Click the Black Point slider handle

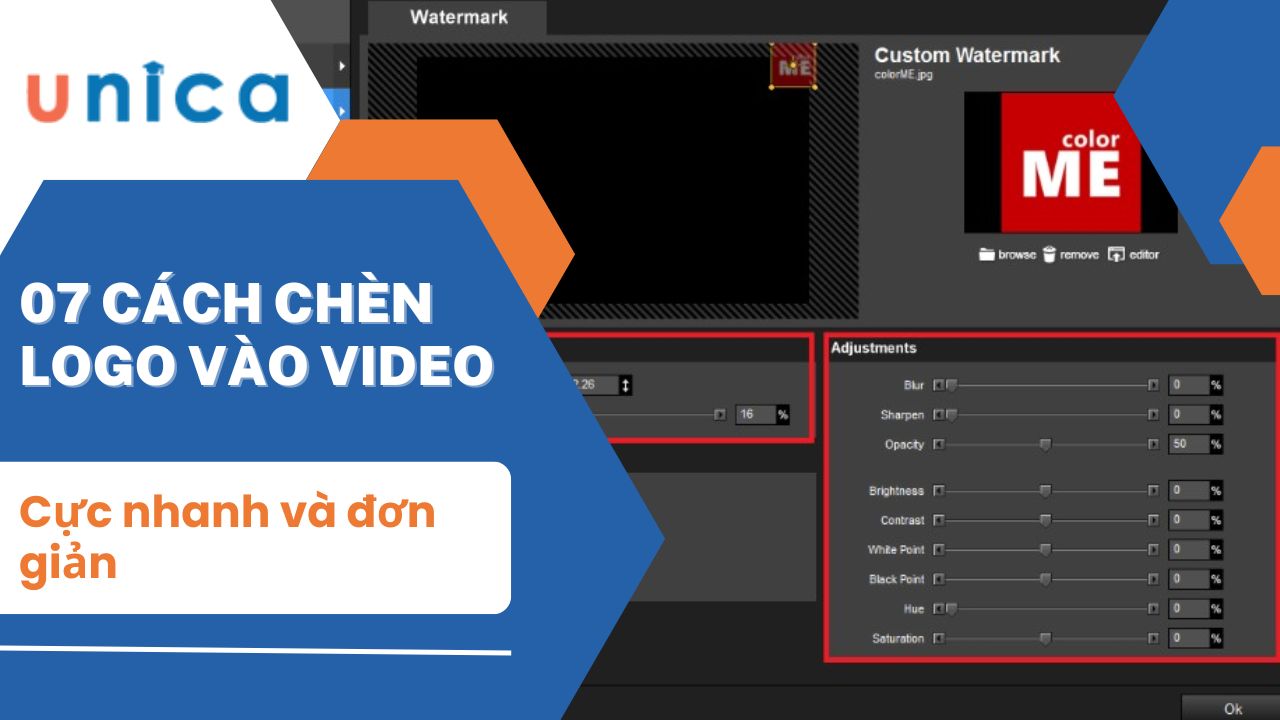[1046, 579]
